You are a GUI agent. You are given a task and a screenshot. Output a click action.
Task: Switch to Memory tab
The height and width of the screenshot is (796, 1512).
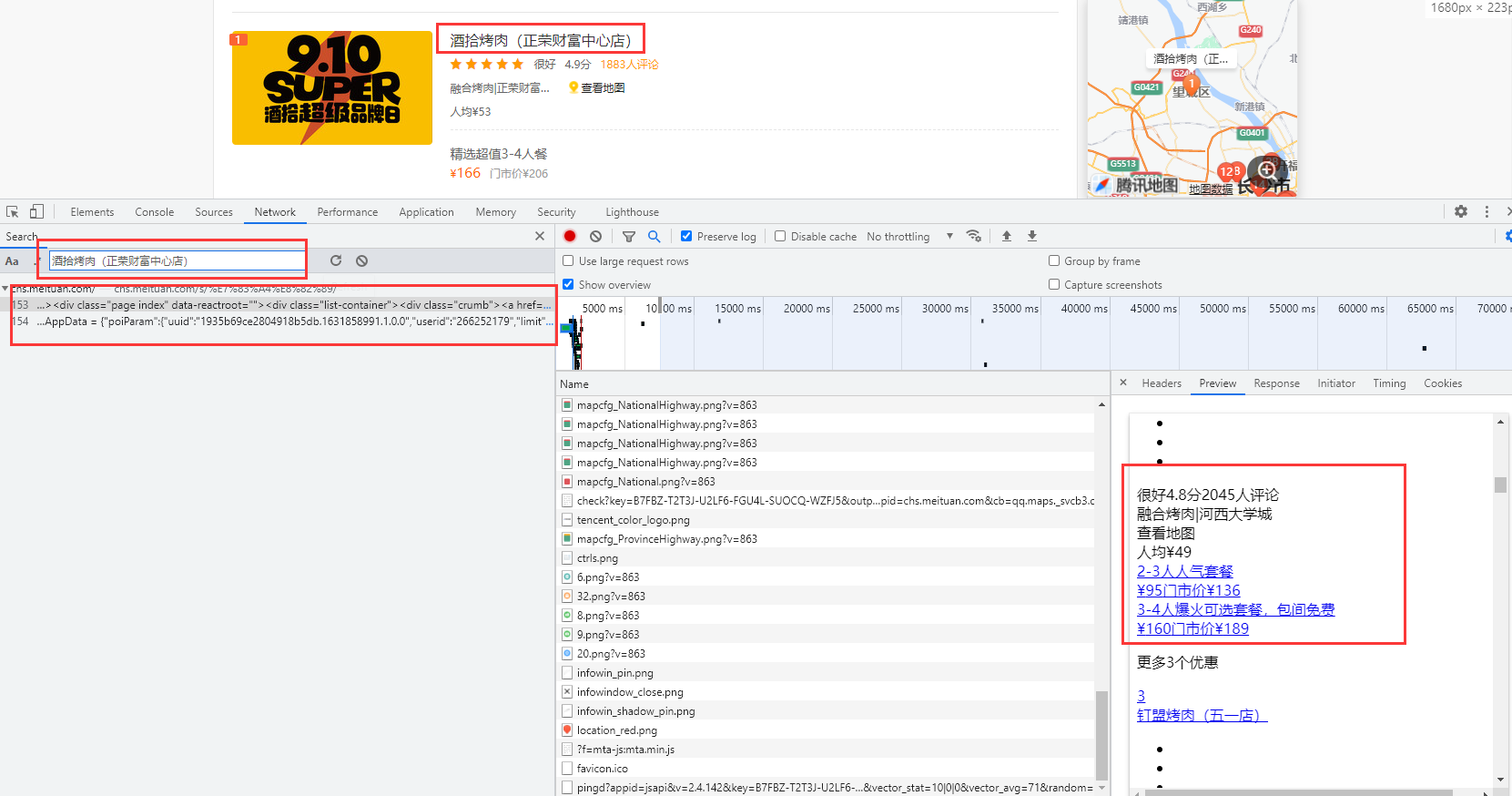click(x=496, y=212)
